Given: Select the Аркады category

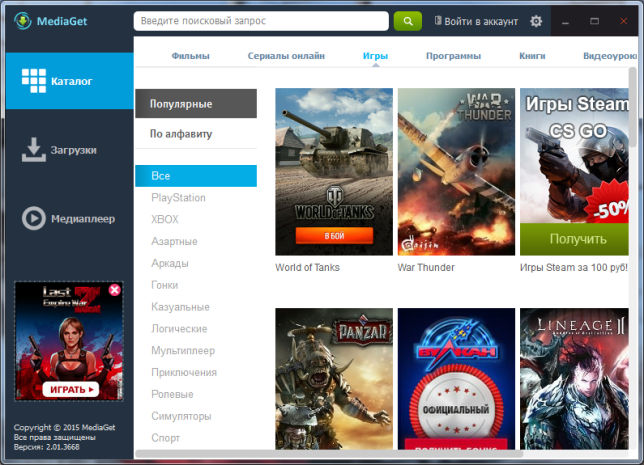Looking at the screenshot, I should click(170, 263).
